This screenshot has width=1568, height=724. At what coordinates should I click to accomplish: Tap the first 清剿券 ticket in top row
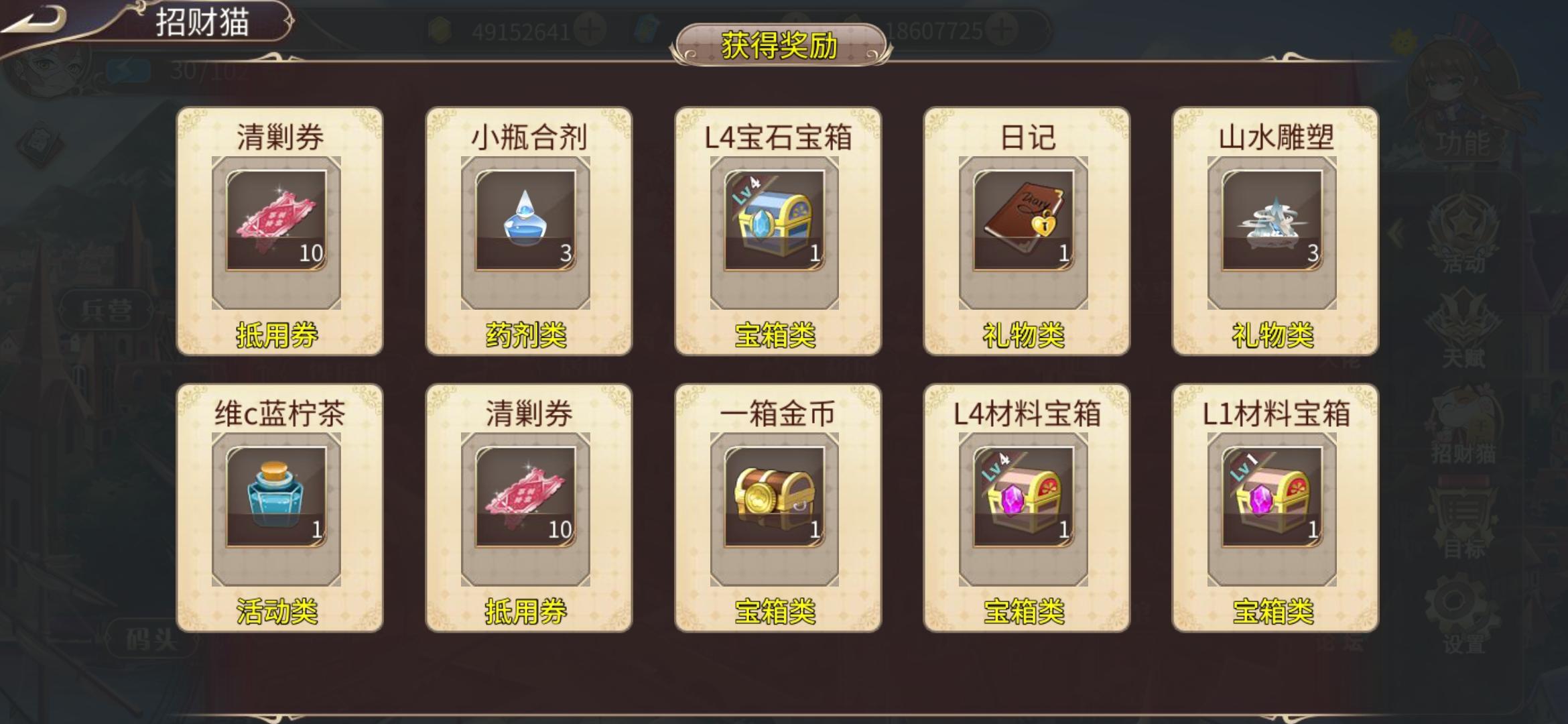pyautogui.click(x=277, y=221)
